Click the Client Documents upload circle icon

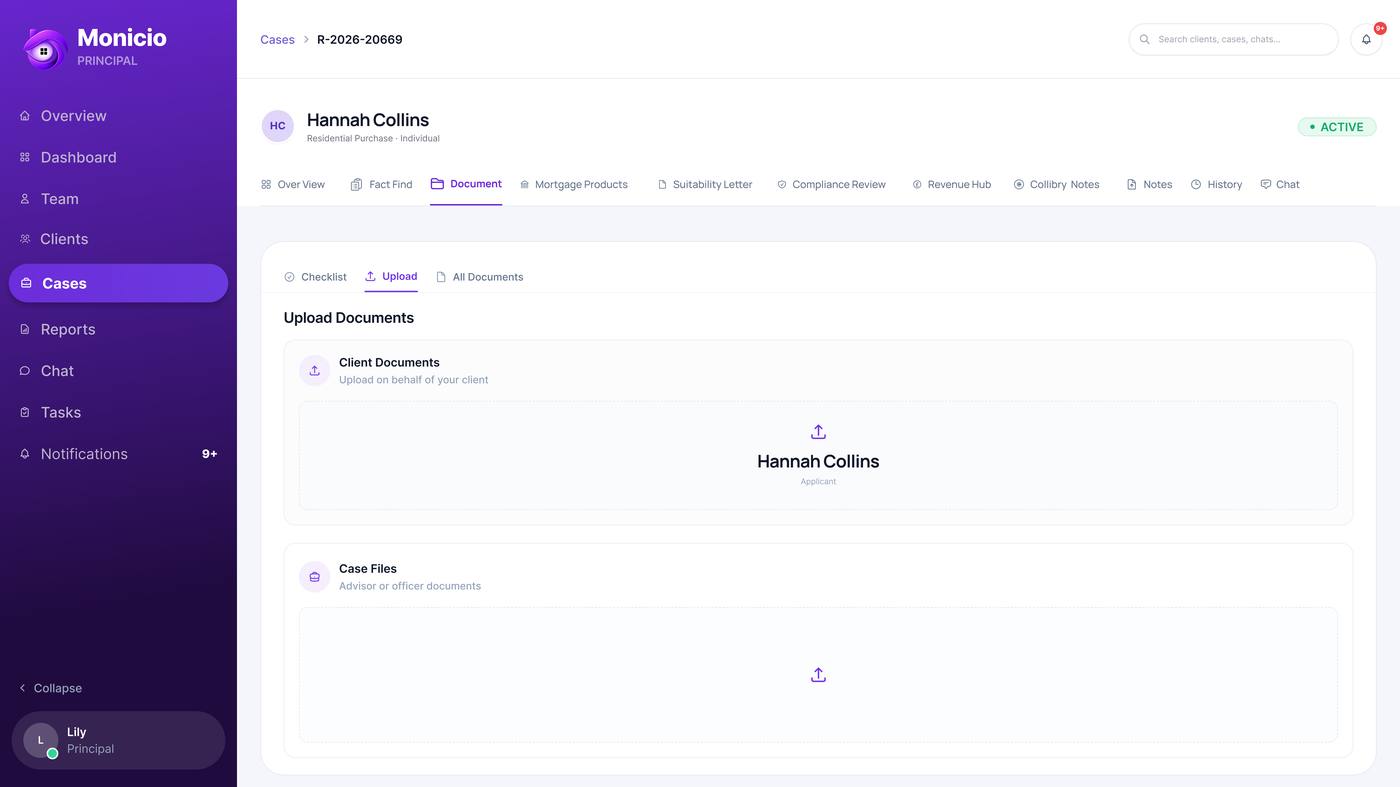(314, 371)
